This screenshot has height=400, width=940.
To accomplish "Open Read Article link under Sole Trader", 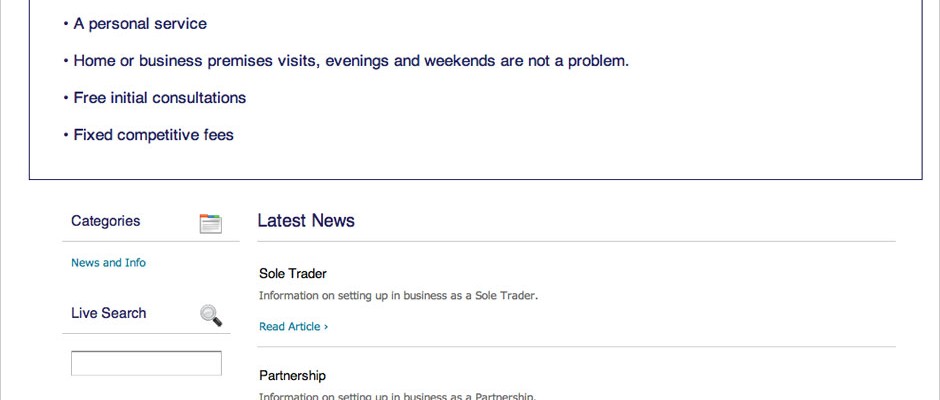I will 293,326.
